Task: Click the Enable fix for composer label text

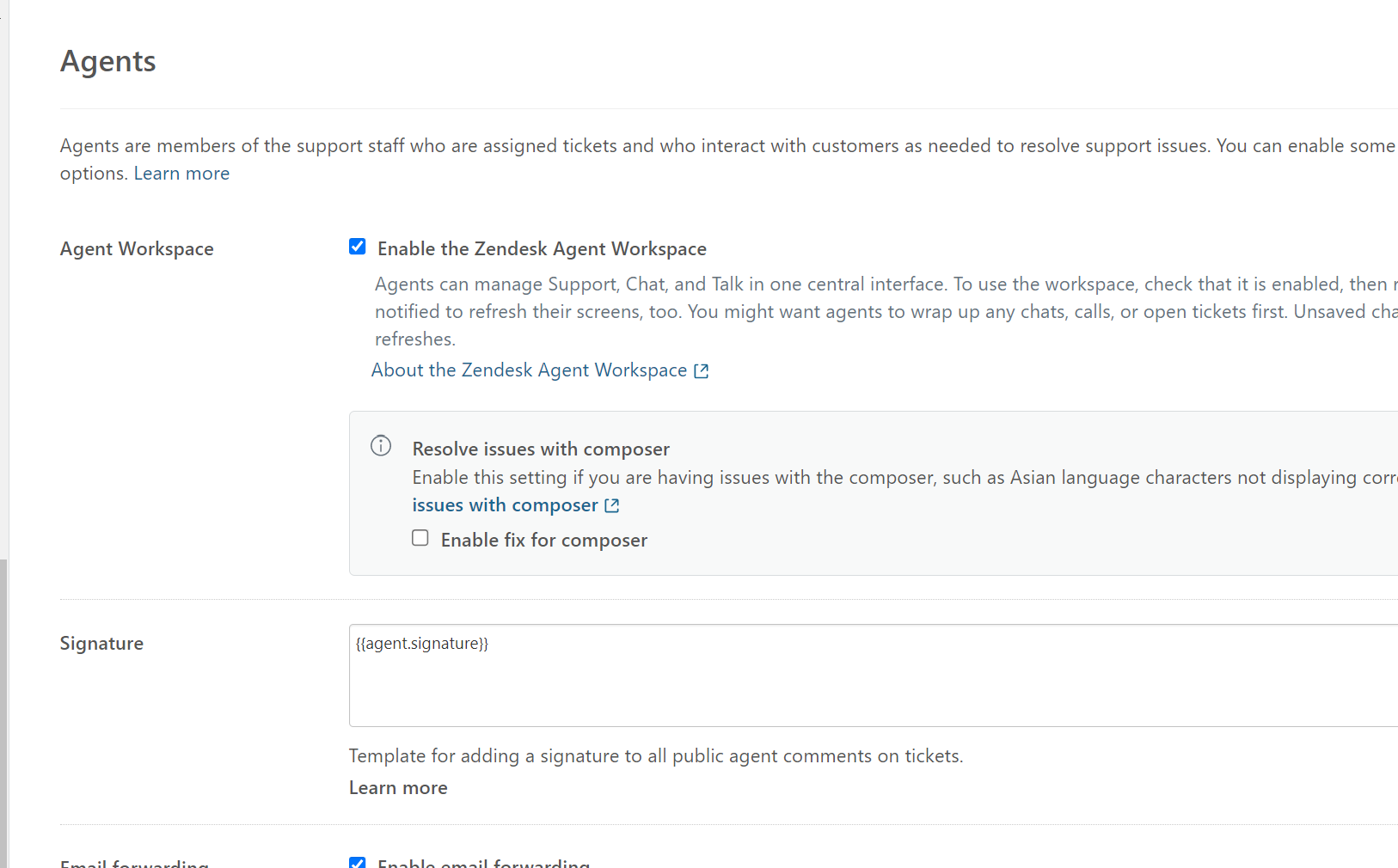Action: pyautogui.click(x=543, y=541)
